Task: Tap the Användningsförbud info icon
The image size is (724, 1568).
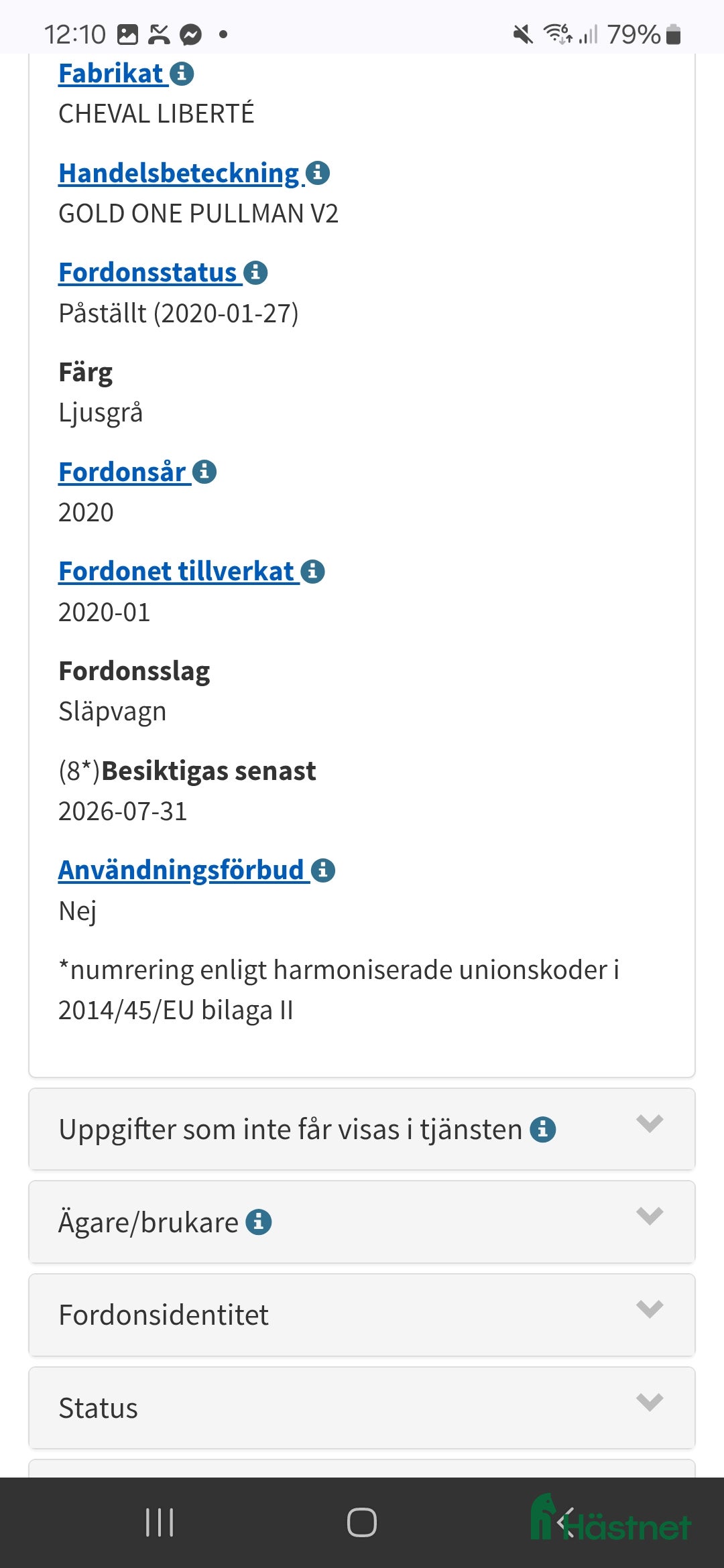Action: [323, 870]
